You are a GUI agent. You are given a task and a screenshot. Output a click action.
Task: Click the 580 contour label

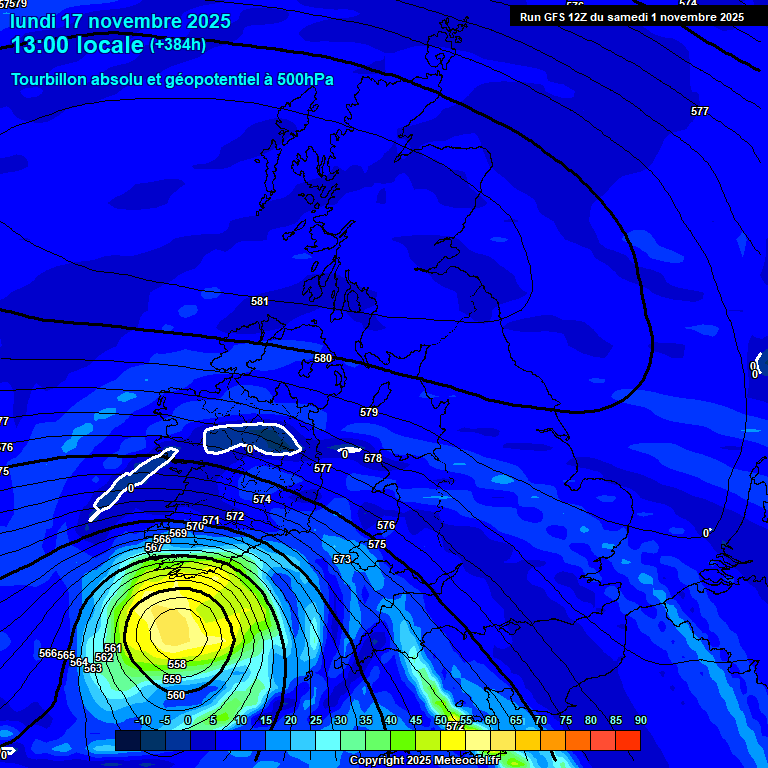[x=323, y=358]
